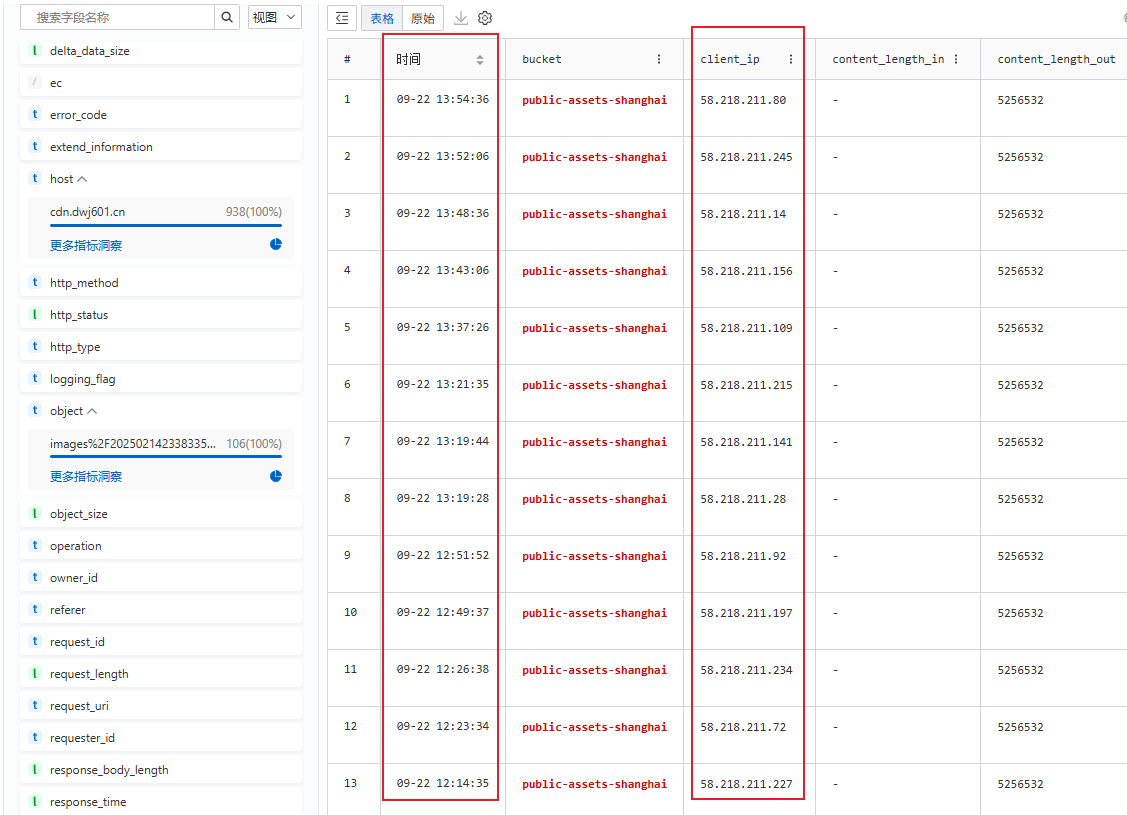The image size is (1127, 815).
Task: Open the content_length_in column options menu
Action: pos(956,59)
